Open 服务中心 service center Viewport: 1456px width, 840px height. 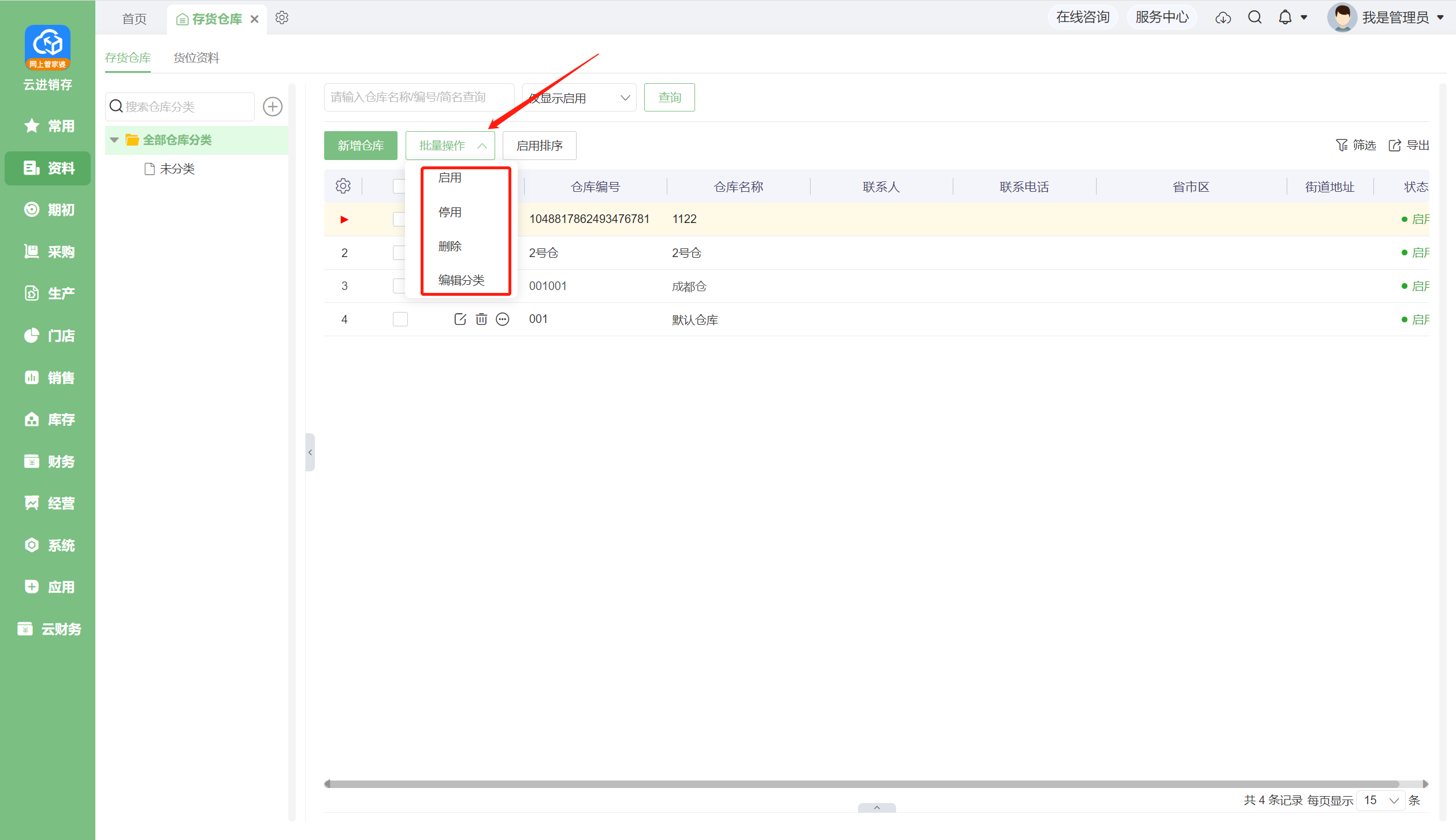coord(1161,17)
